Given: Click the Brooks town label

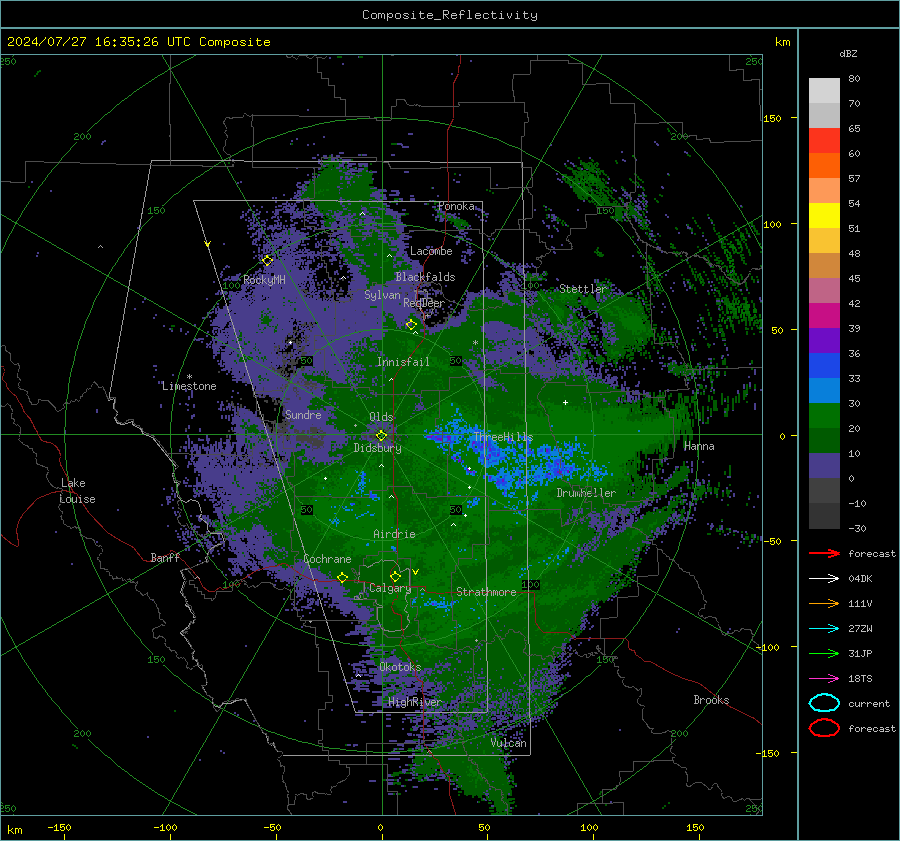Looking at the screenshot, I should pyautogui.click(x=711, y=700).
